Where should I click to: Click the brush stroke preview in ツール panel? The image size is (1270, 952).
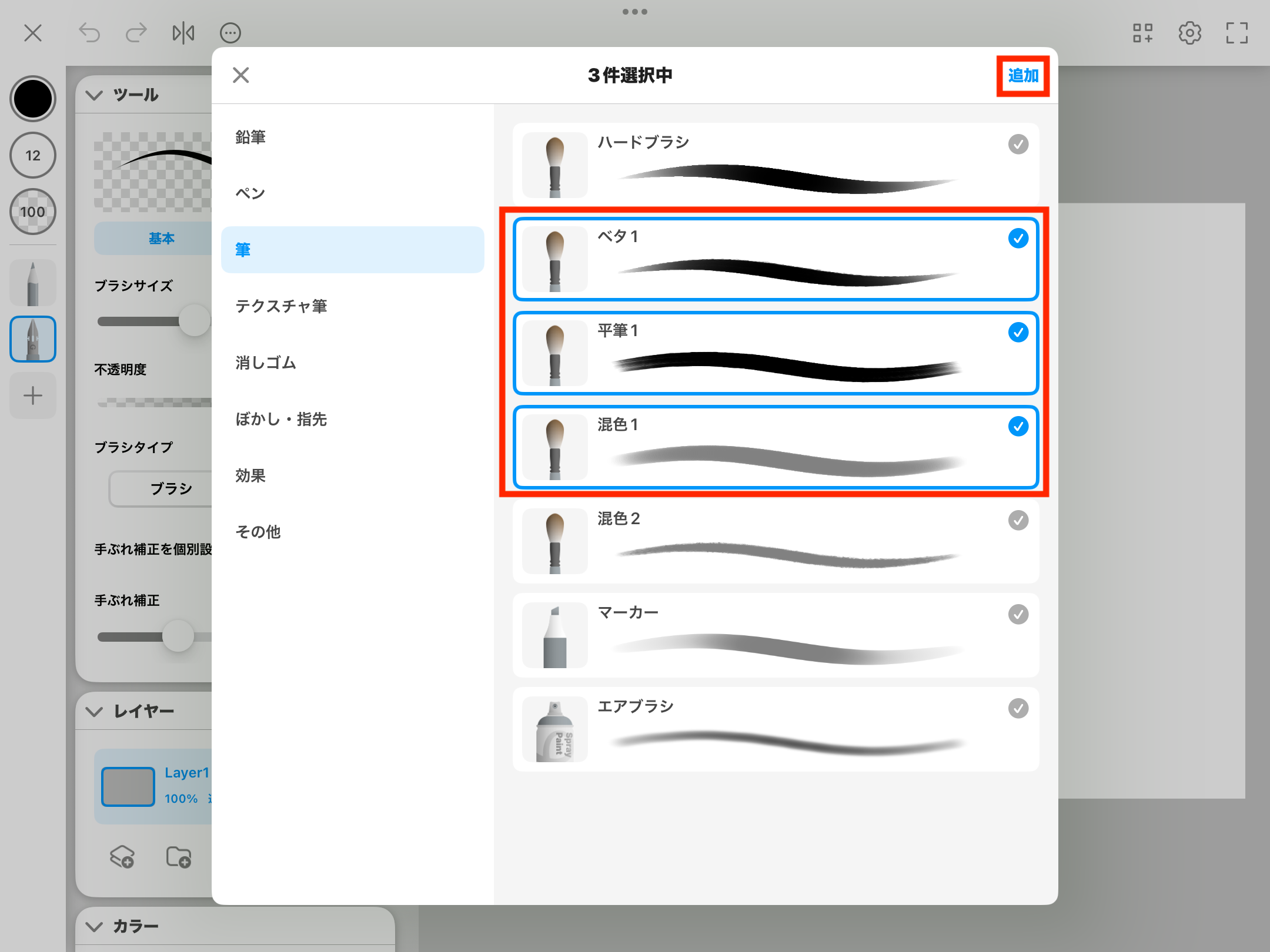click(x=153, y=172)
